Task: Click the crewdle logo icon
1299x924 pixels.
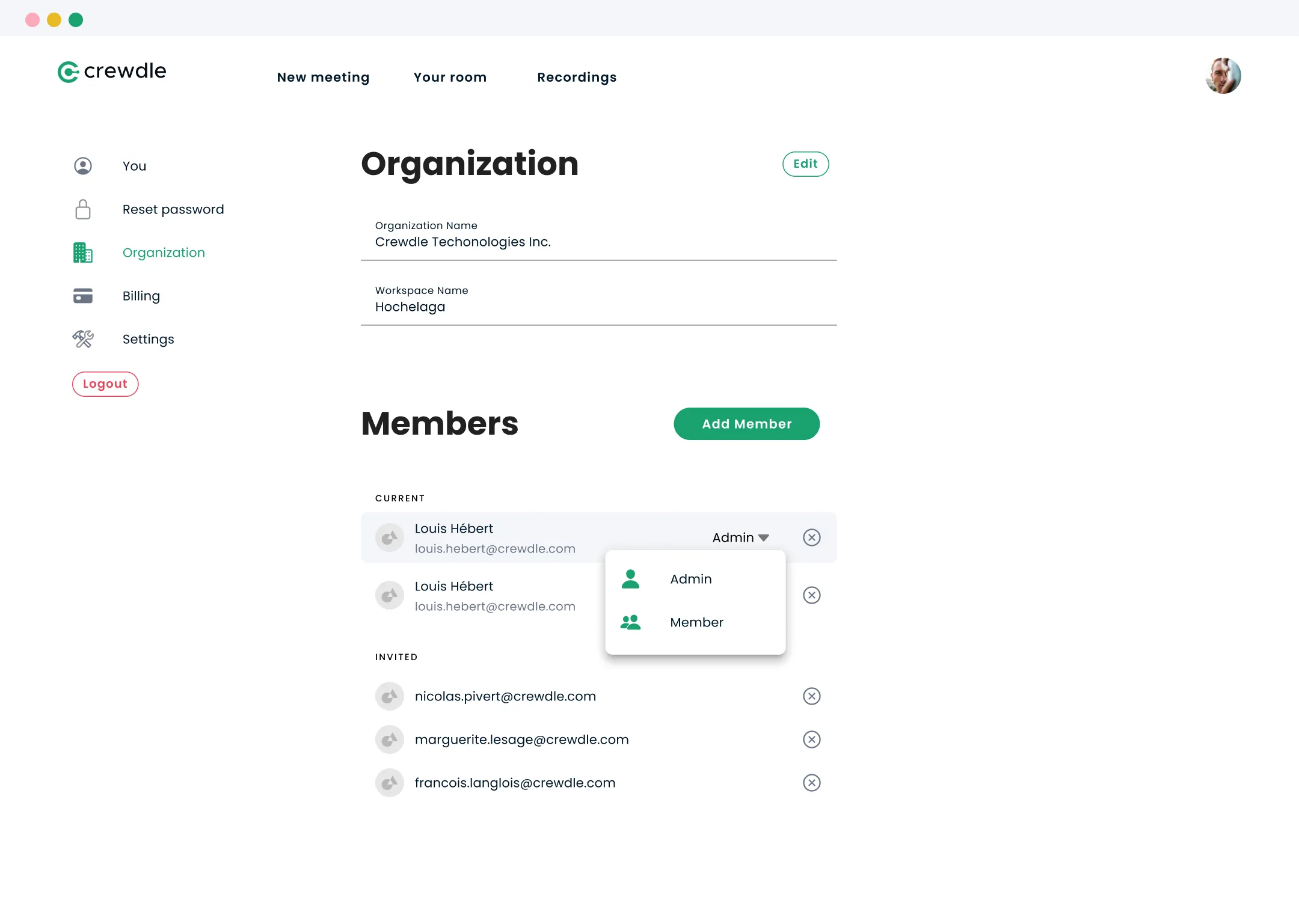Action: click(x=68, y=72)
